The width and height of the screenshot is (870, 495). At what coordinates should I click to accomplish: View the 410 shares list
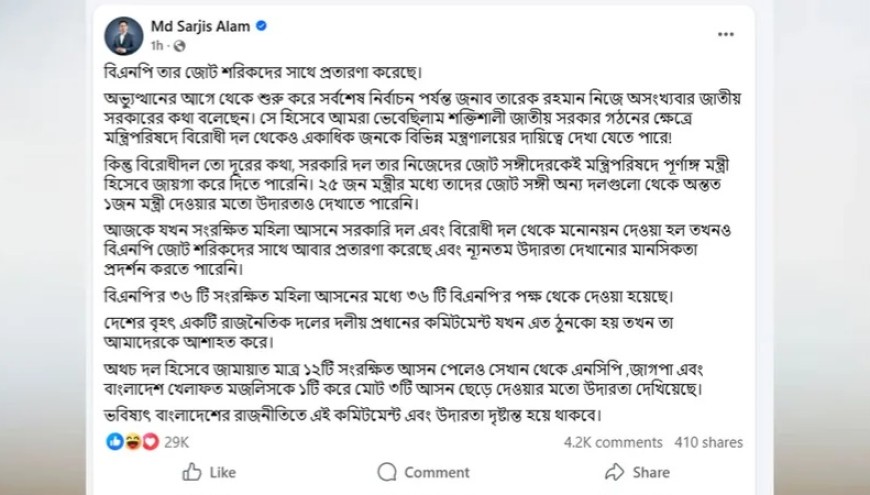(709, 441)
